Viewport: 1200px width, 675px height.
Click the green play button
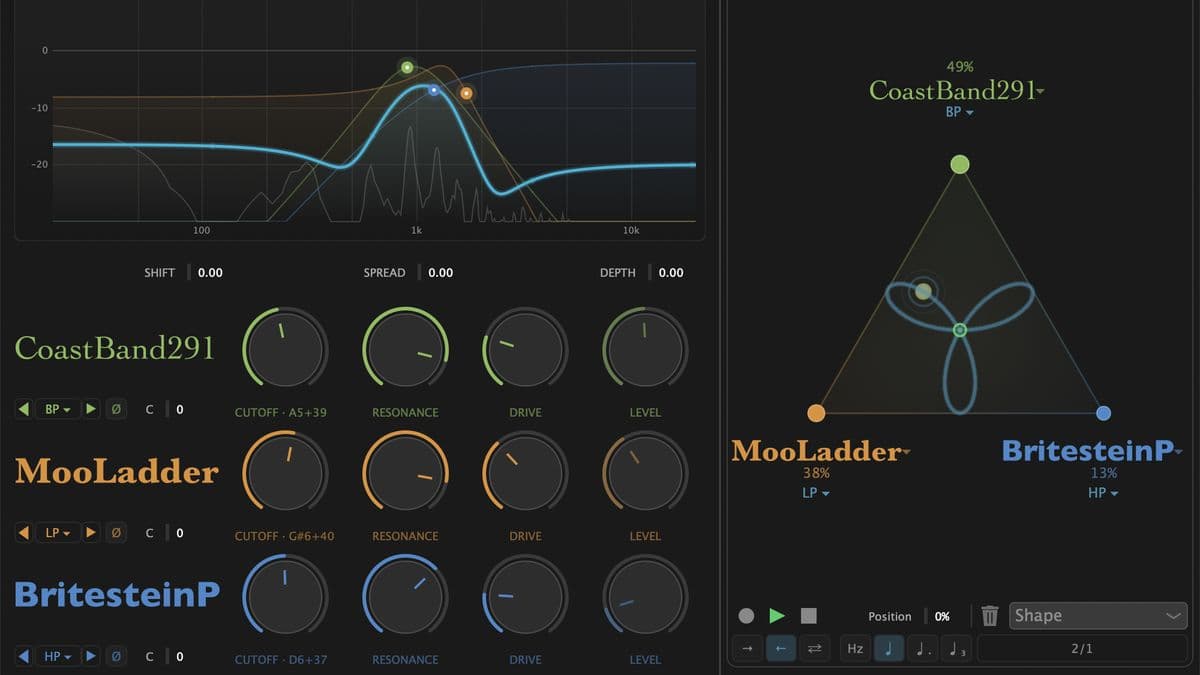tap(777, 616)
